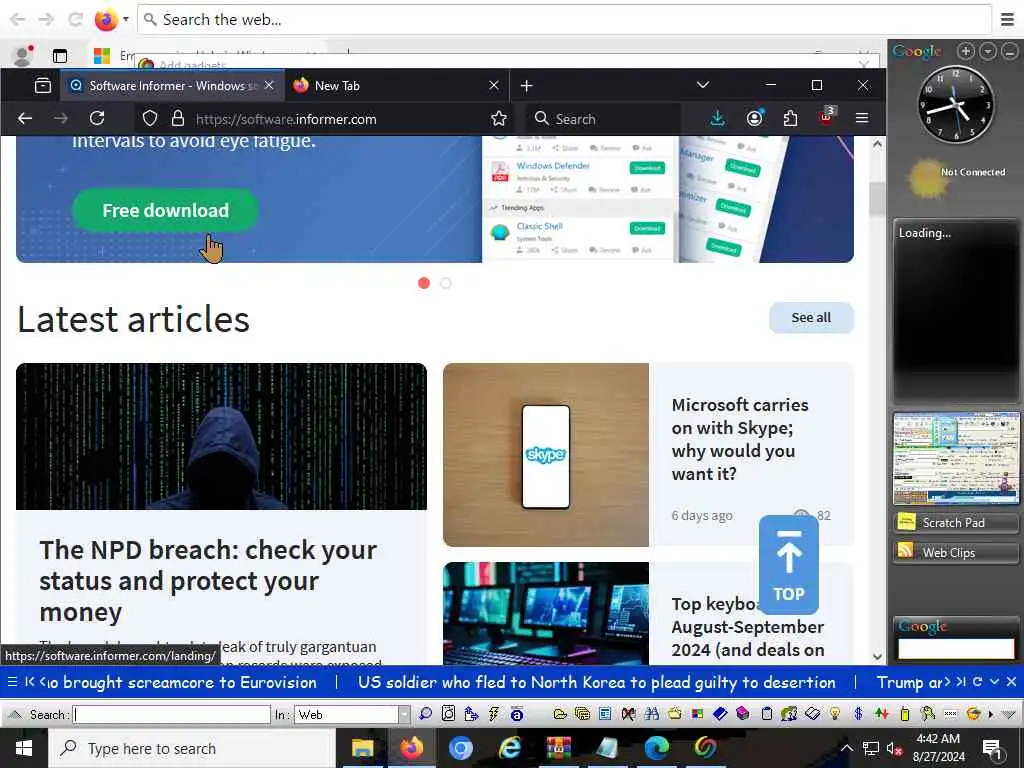Click the dollar sign icon in bottom toolbar
1024x768 pixels.
pyautogui.click(x=858, y=714)
